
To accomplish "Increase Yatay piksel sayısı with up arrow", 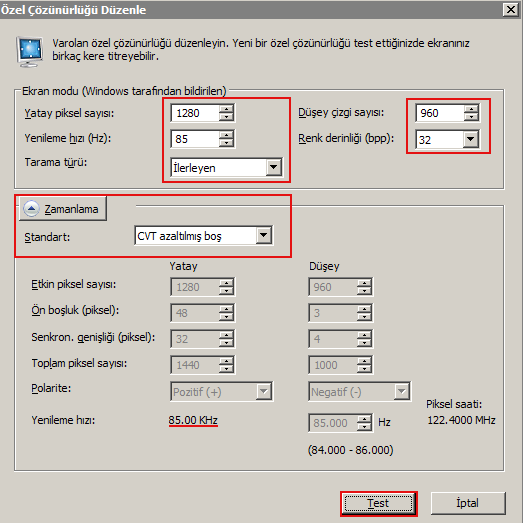I will tap(226, 109).
